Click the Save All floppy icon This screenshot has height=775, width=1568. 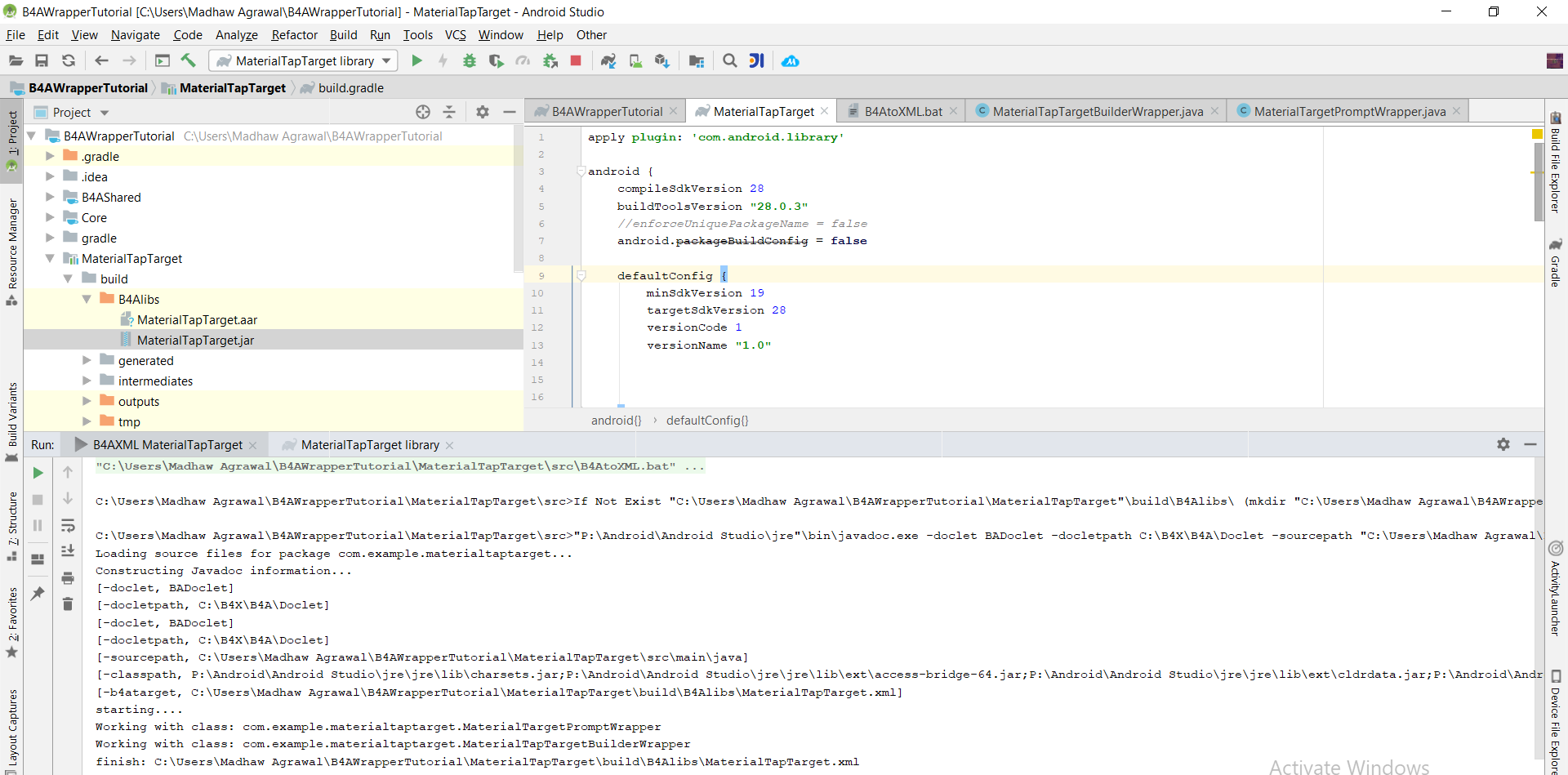pos(42,60)
